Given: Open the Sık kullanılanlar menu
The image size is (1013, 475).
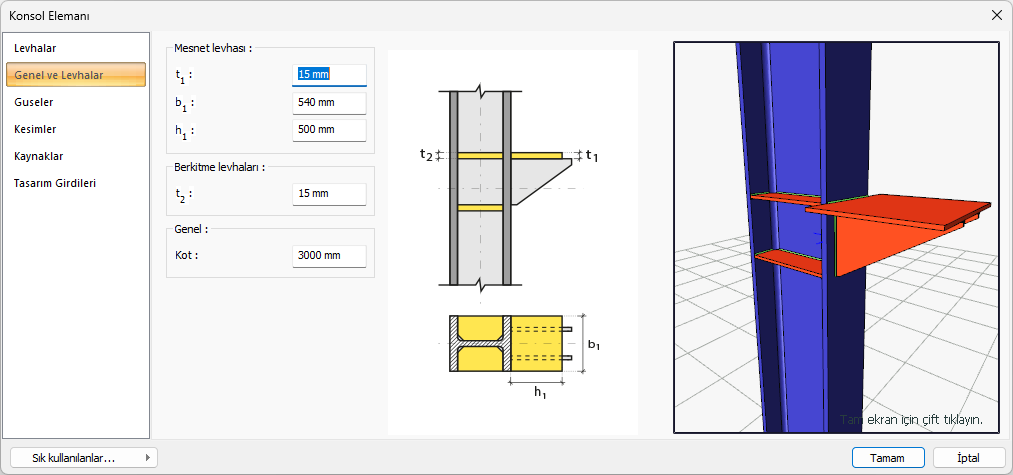Looking at the screenshot, I should [84, 458].
